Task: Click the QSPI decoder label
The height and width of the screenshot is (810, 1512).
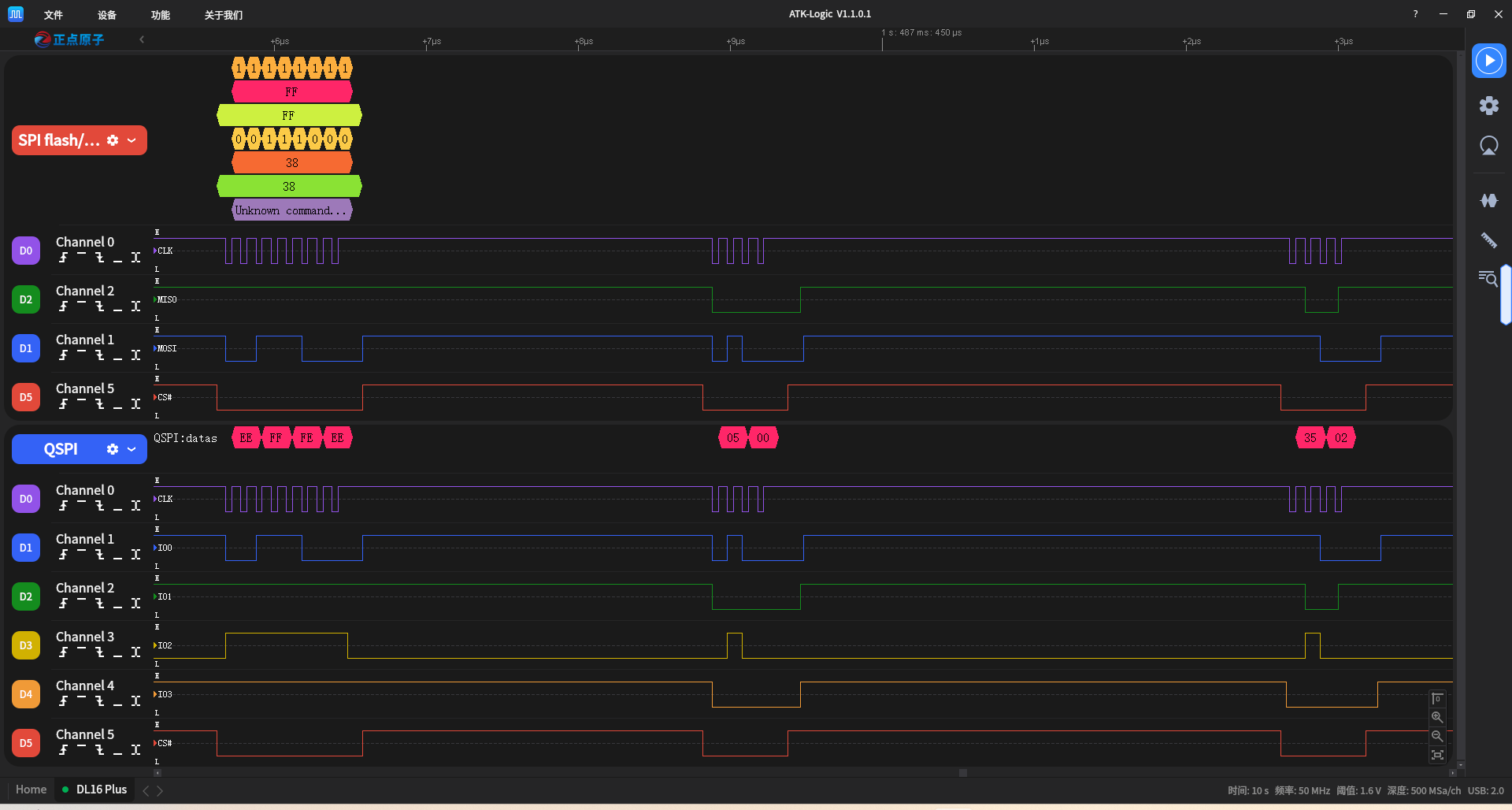Action: coord(61,449)
